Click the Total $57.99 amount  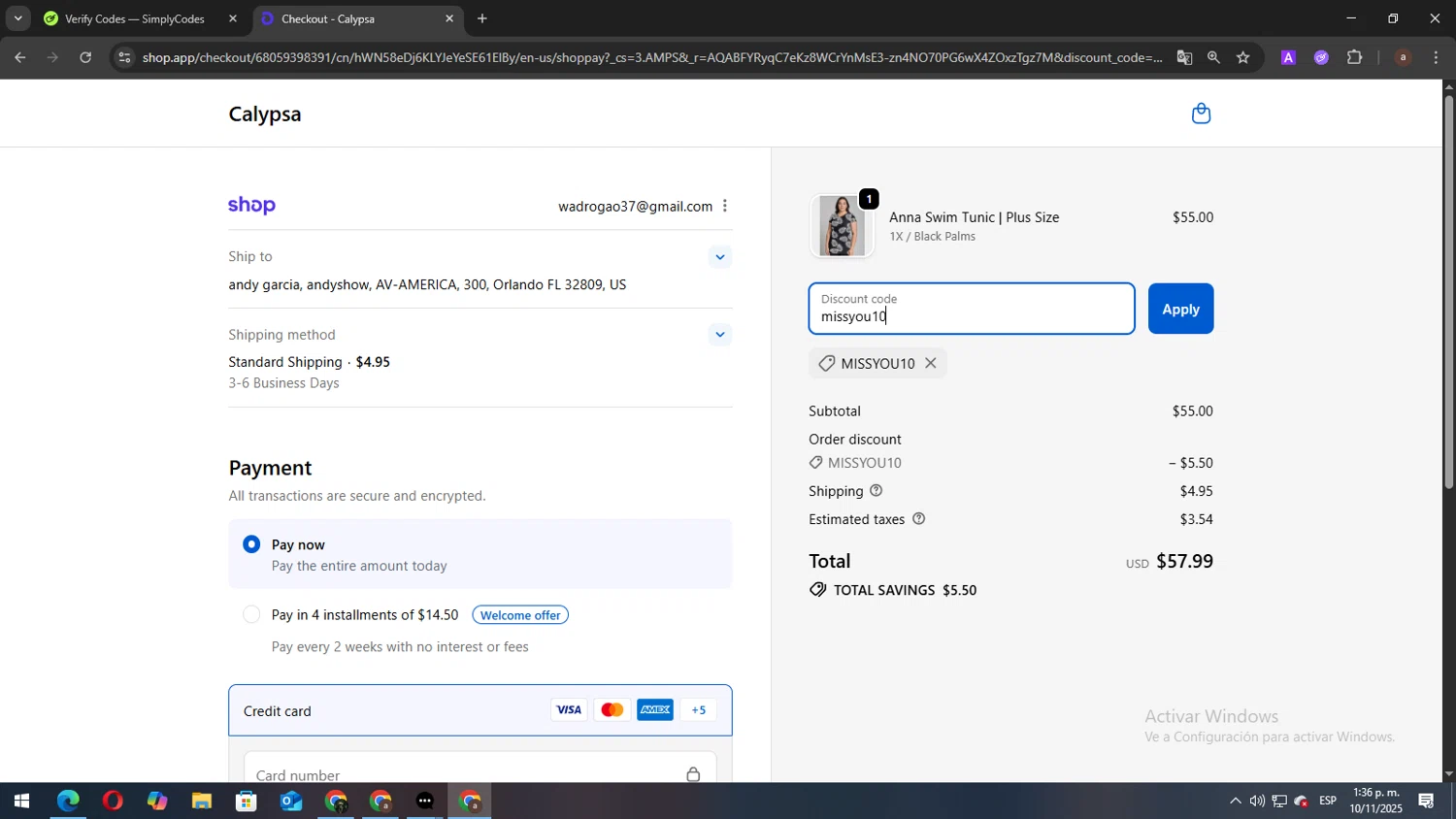(x=1184, y=561)
